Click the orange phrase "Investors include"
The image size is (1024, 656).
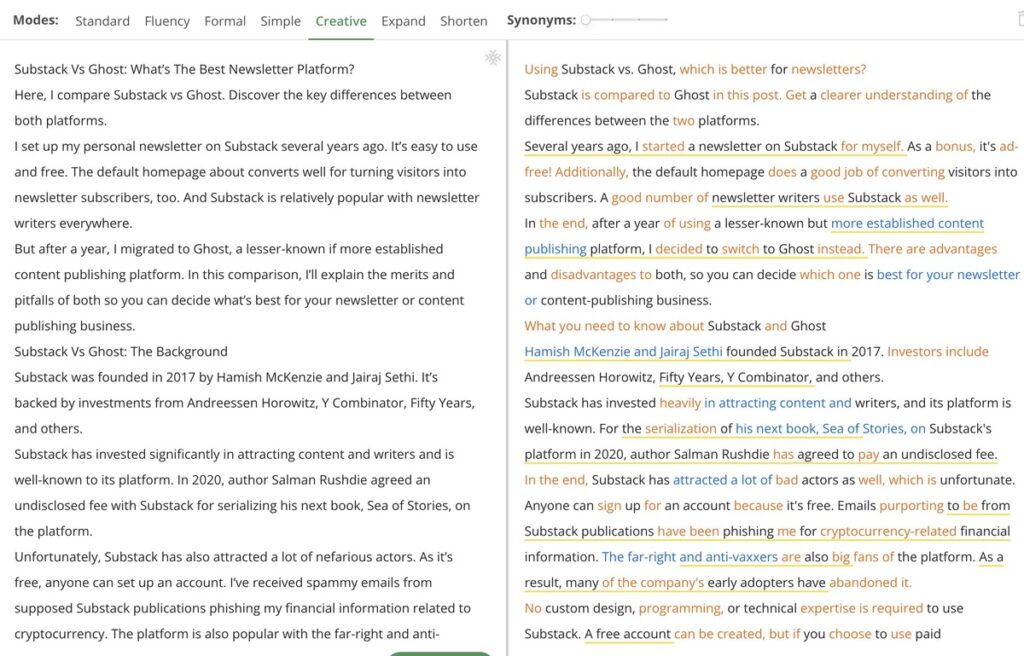coord(937,351)
